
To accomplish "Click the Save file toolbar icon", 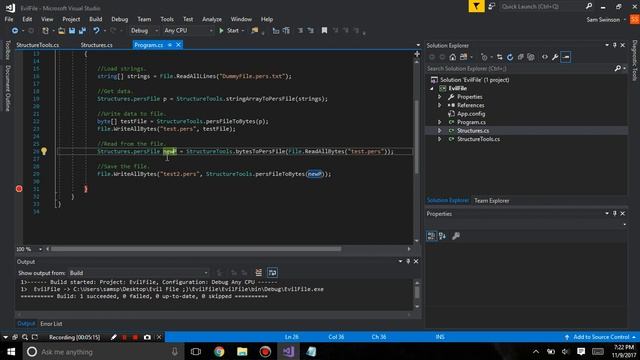I will point(72,31).
